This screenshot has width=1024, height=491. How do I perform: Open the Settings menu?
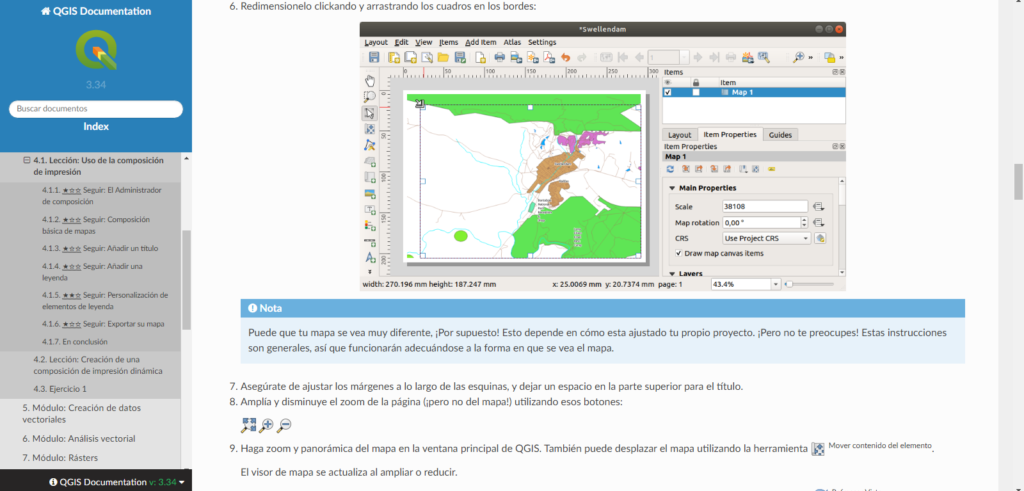coord(542,42)
